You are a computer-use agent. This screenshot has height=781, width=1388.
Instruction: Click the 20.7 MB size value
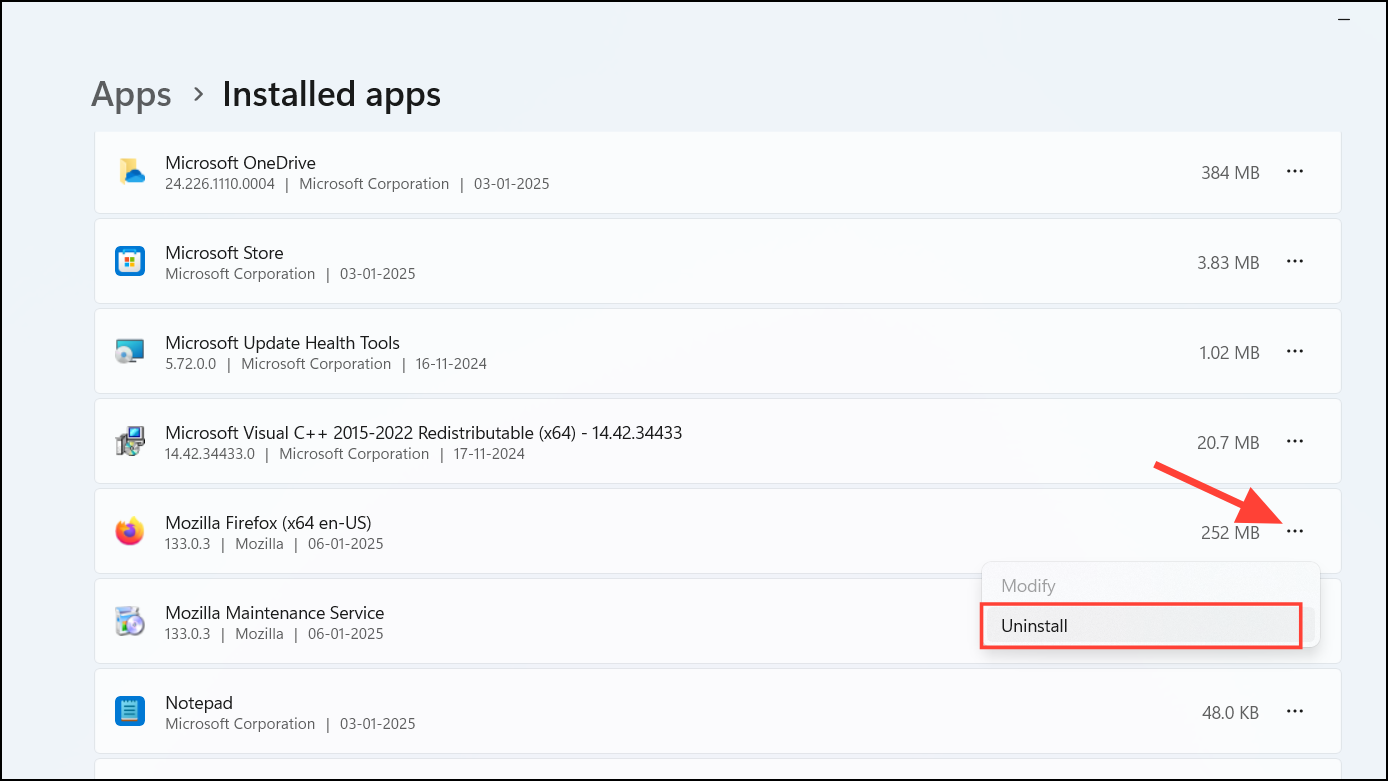(x=1228, y=442)
